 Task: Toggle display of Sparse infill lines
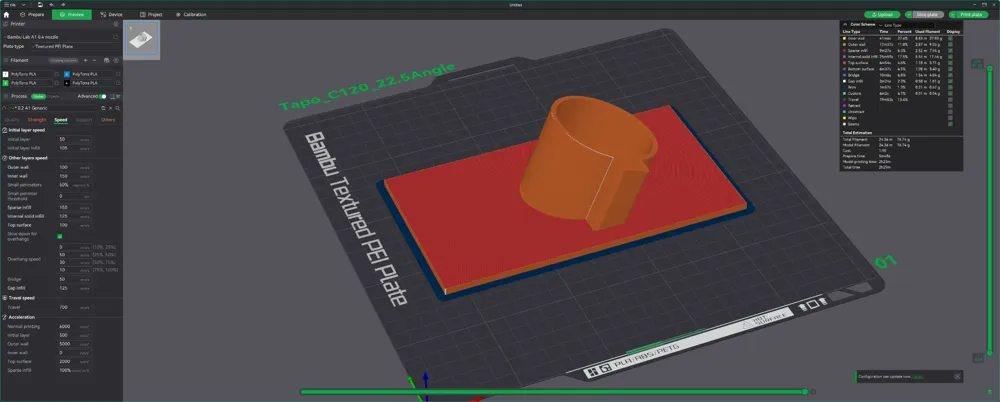point(950,50)
